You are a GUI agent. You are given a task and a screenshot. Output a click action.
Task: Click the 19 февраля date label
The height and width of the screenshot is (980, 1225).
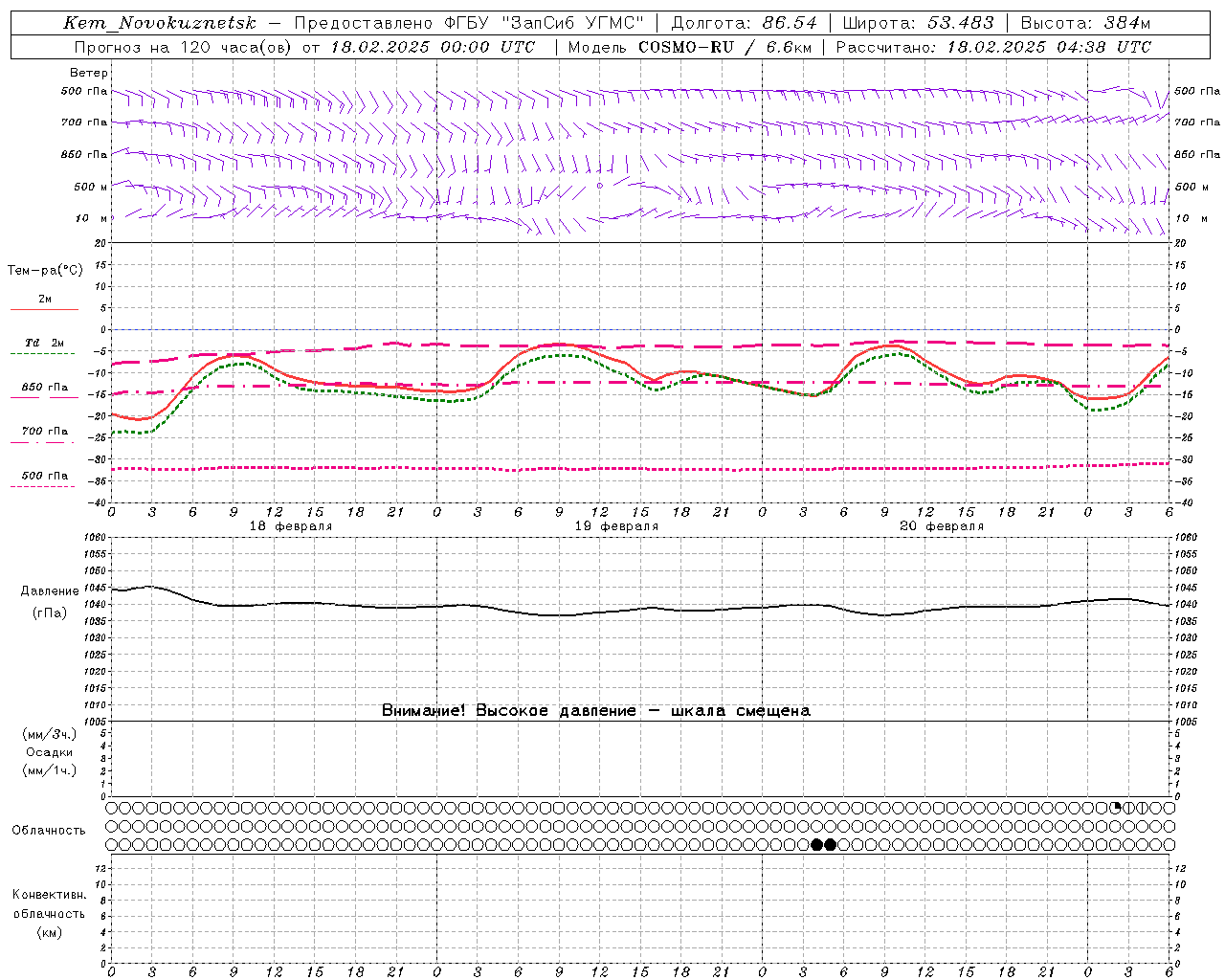point(616,526)
